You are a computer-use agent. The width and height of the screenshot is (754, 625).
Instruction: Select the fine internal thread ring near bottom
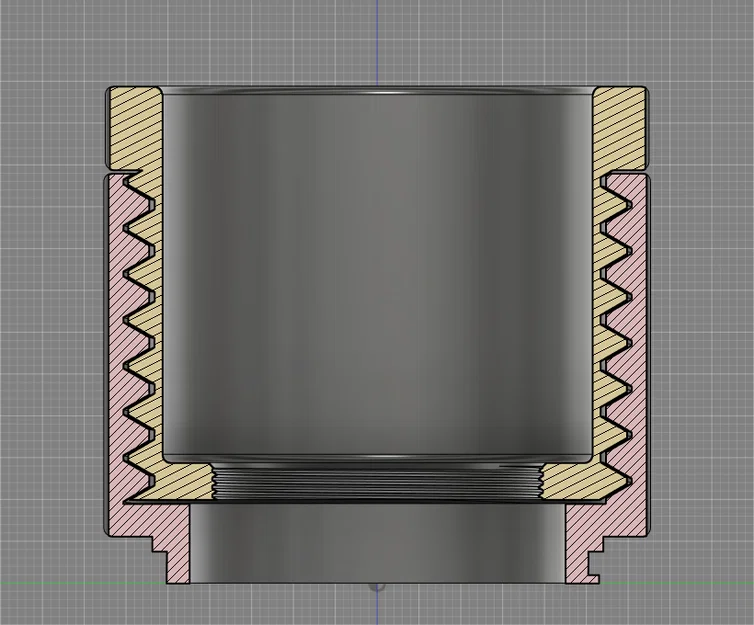click(377, 483)
